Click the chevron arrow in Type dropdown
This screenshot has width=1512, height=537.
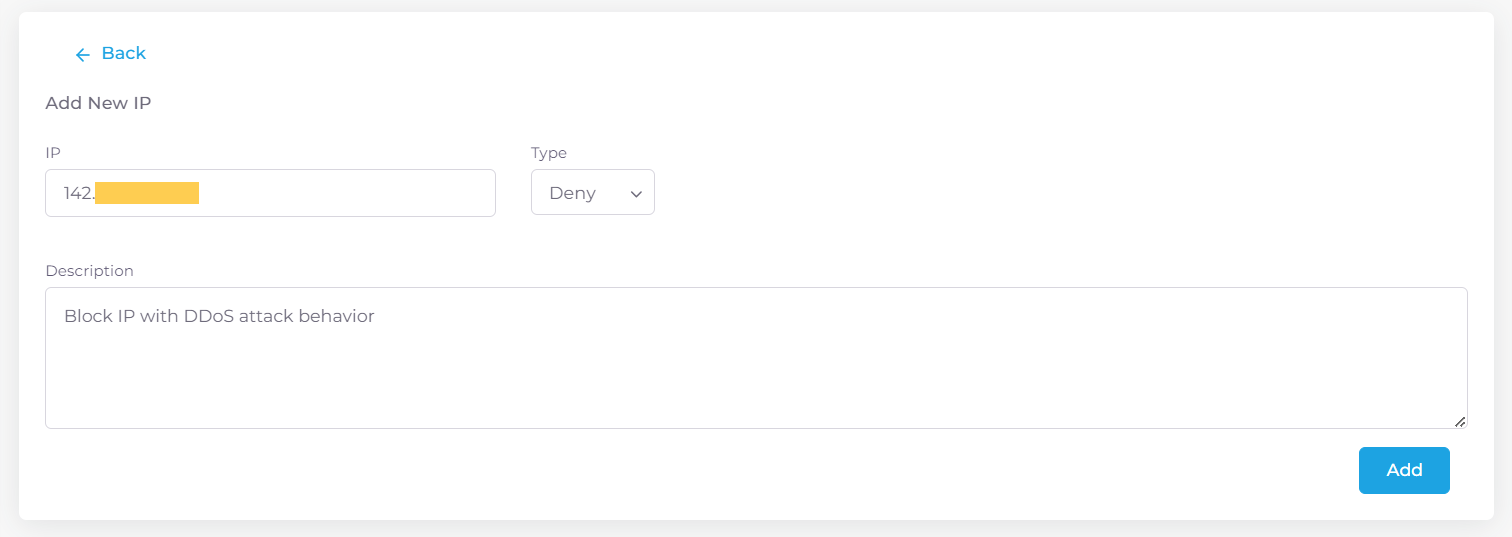pyautogui.click(x=636, y=194)
